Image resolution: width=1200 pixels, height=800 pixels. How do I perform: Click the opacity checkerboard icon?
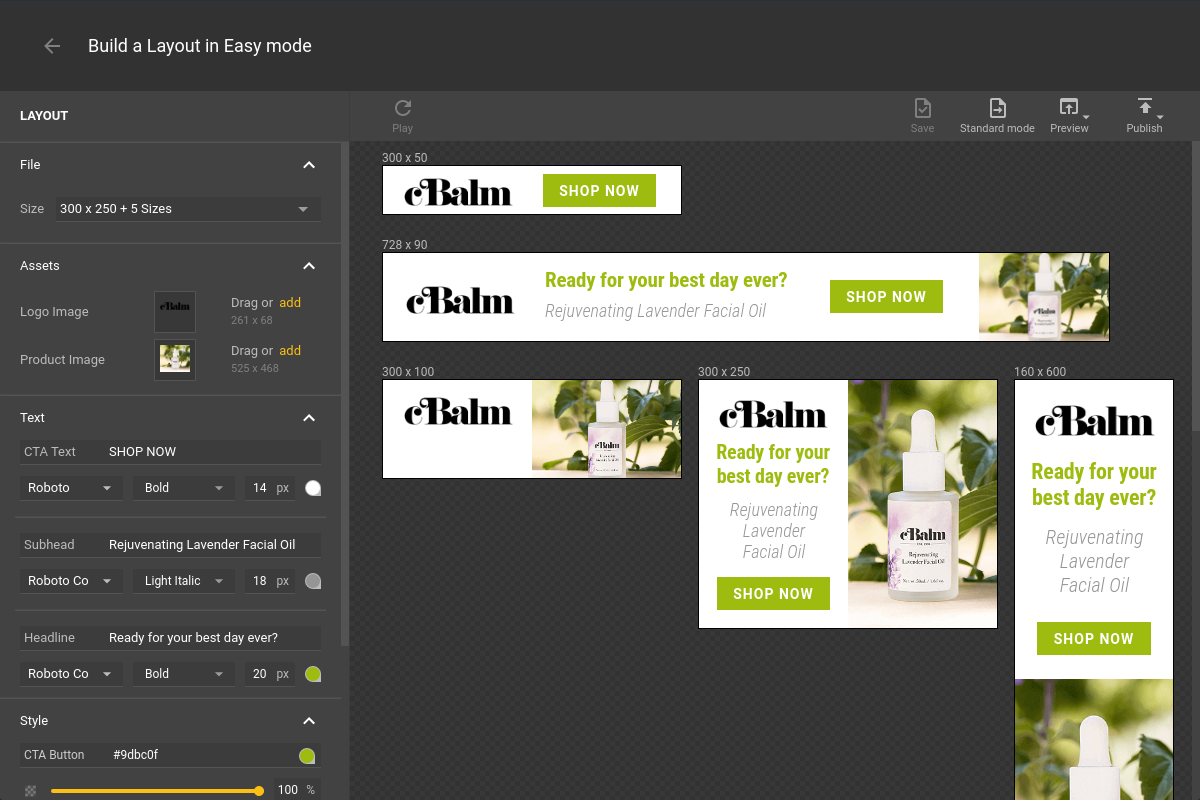pyautogui.click(x=31, y=791)
